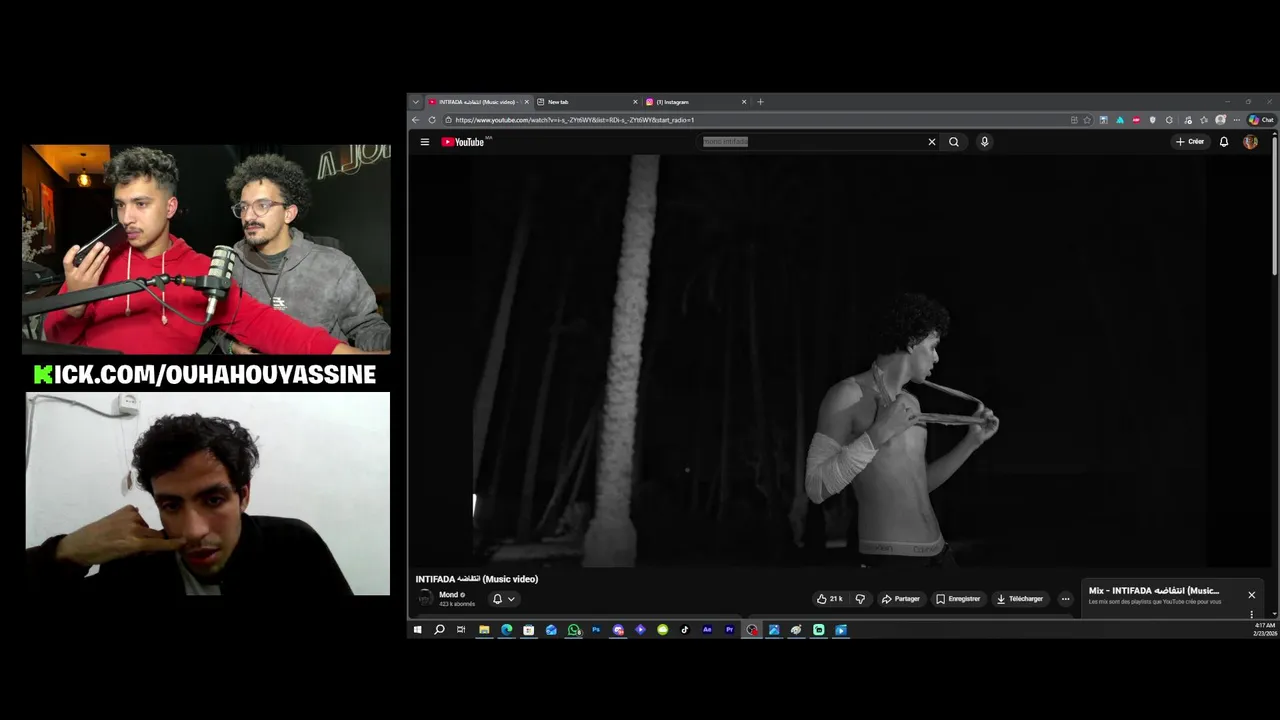Screen dimensions: 1280x720
Task: Click the magnifier search button on YouTube
Action: point(954,142)
